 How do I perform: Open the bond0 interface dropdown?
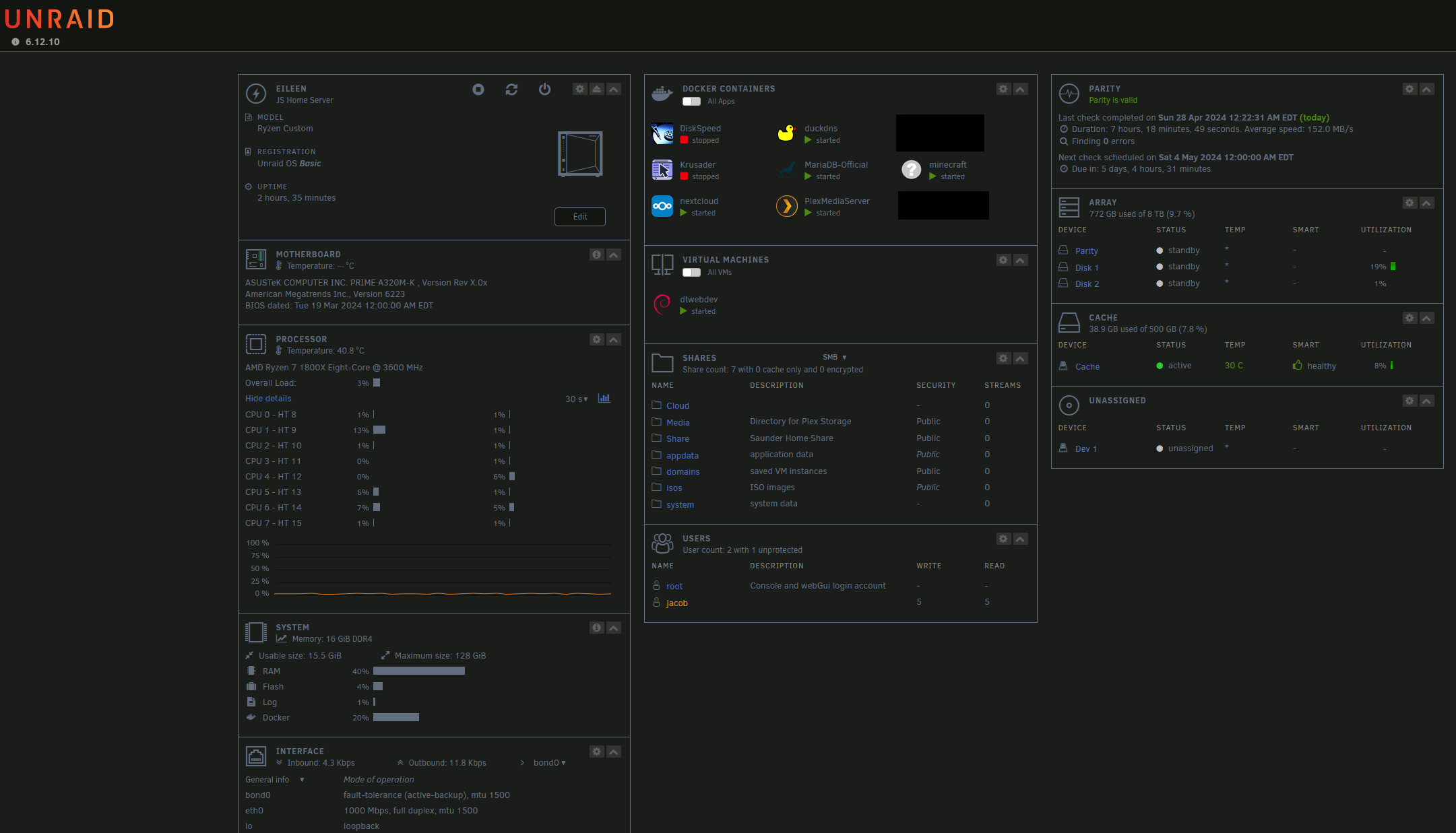pyautogui.click(x=549, y=763)
